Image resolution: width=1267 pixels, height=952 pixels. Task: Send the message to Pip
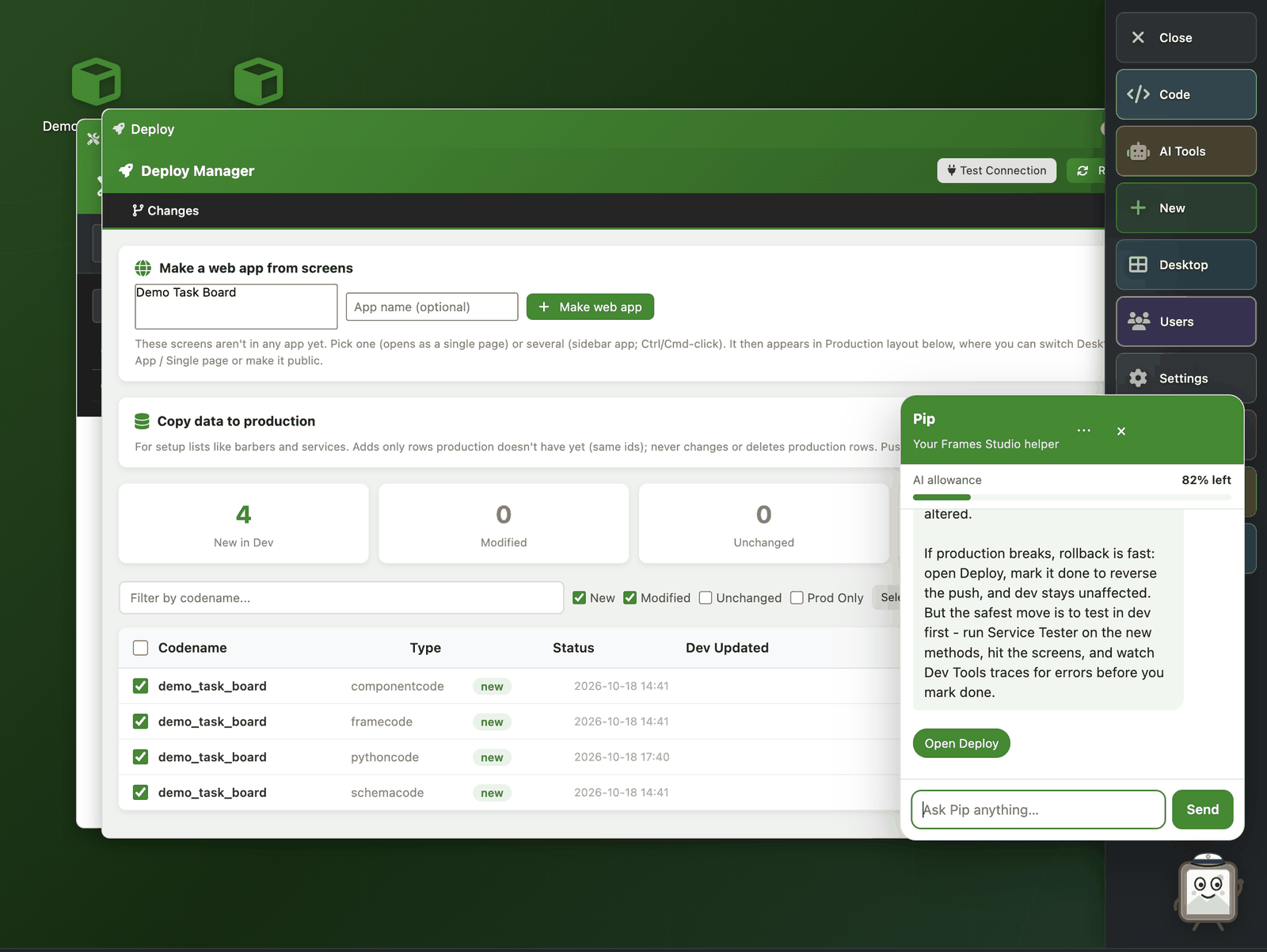pyautogui.click(x=1202, y=809)
